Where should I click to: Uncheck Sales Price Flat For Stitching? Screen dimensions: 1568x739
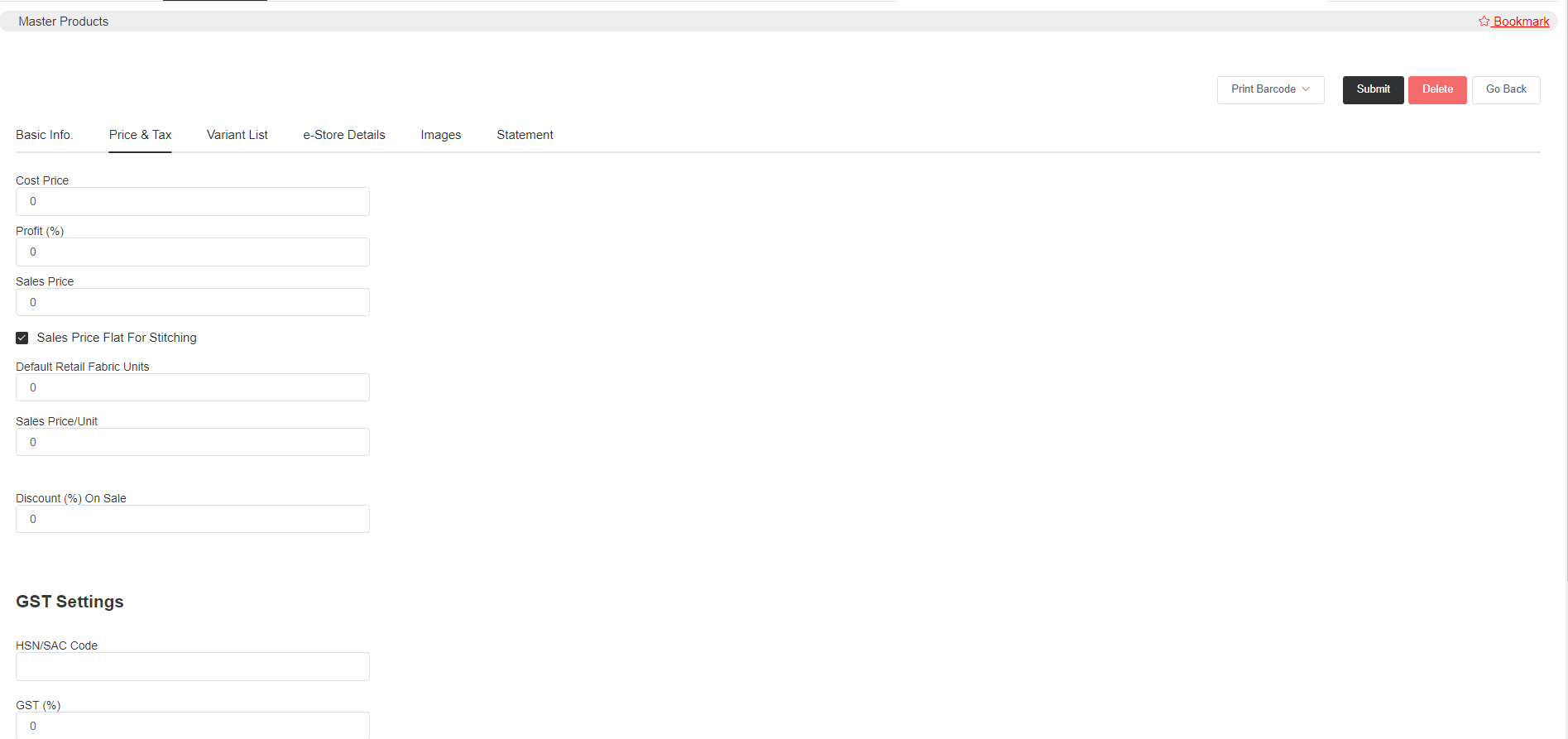point(22,338)
